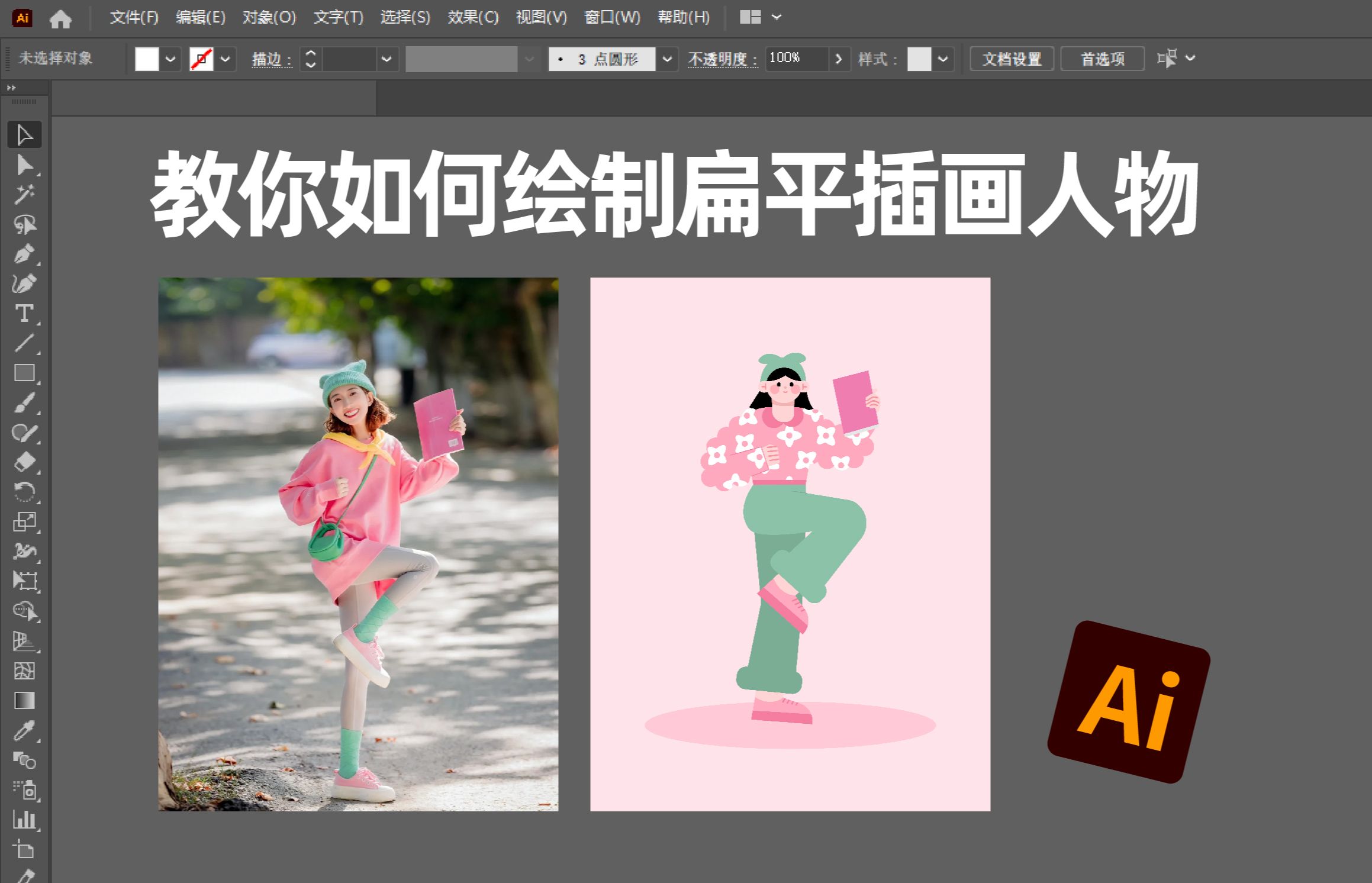Open the fill color dropdown
Viewport: 1372px width, 883px height.
tap(170, 59)
